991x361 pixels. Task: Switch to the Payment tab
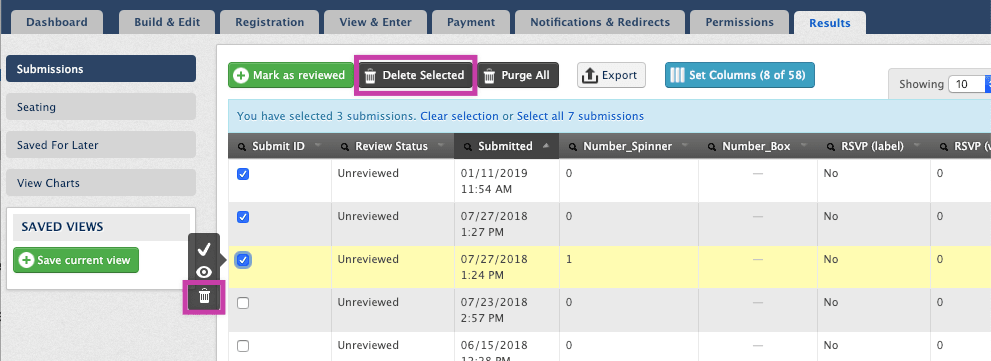pos(471,22)
